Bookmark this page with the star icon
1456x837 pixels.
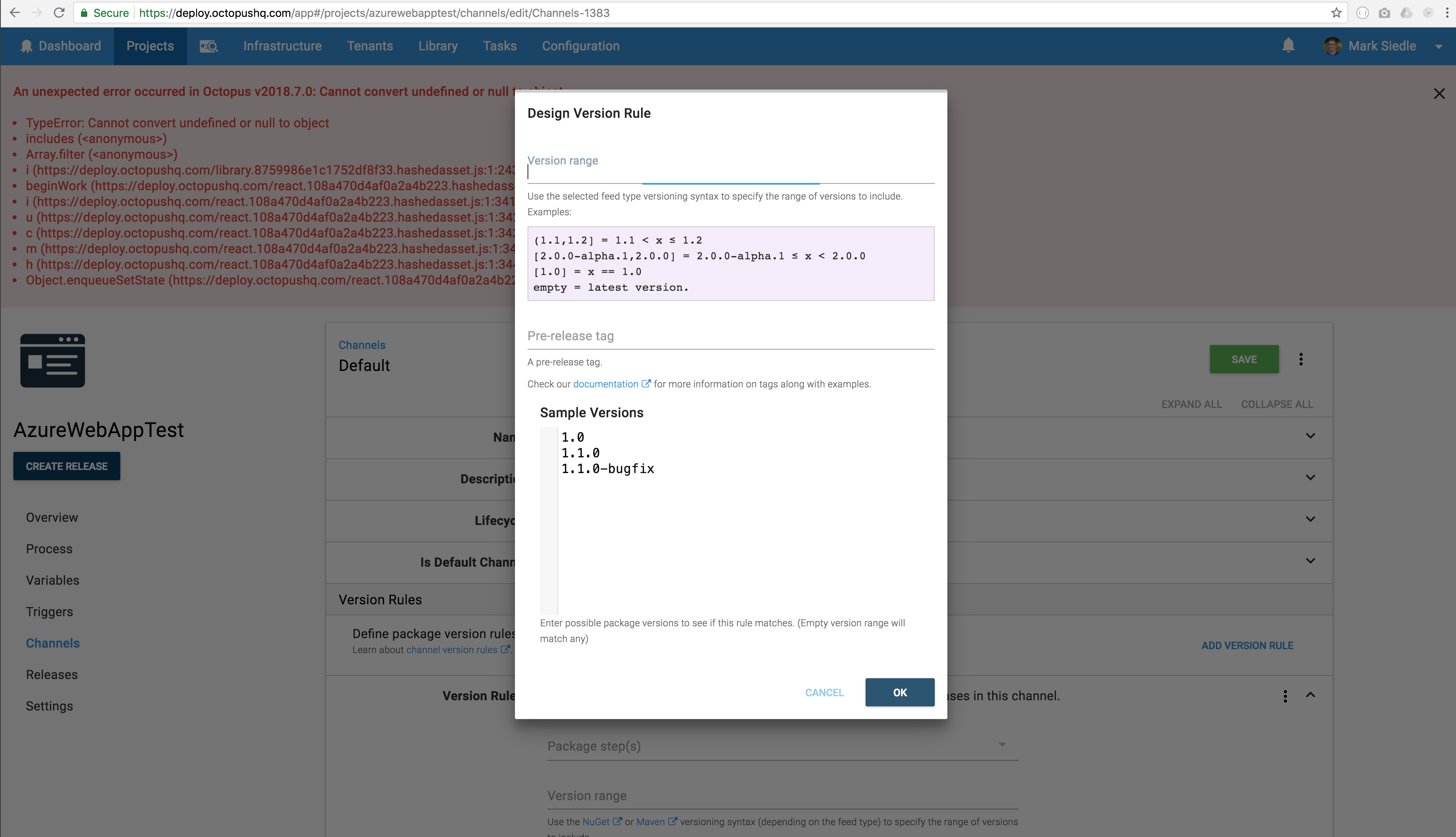pos(1337,13)
